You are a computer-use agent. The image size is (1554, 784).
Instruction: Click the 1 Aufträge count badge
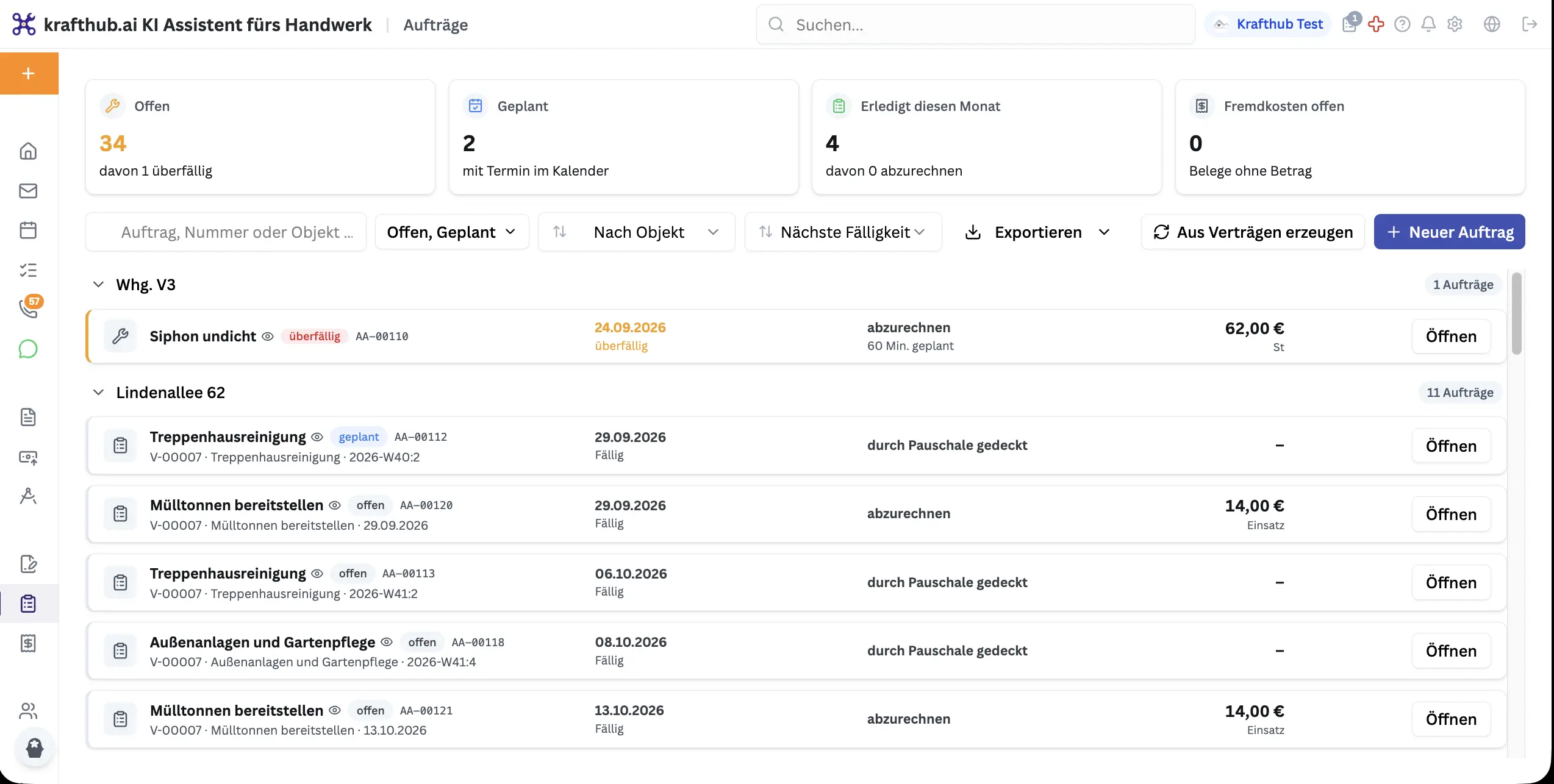(x=1463, y=285)
